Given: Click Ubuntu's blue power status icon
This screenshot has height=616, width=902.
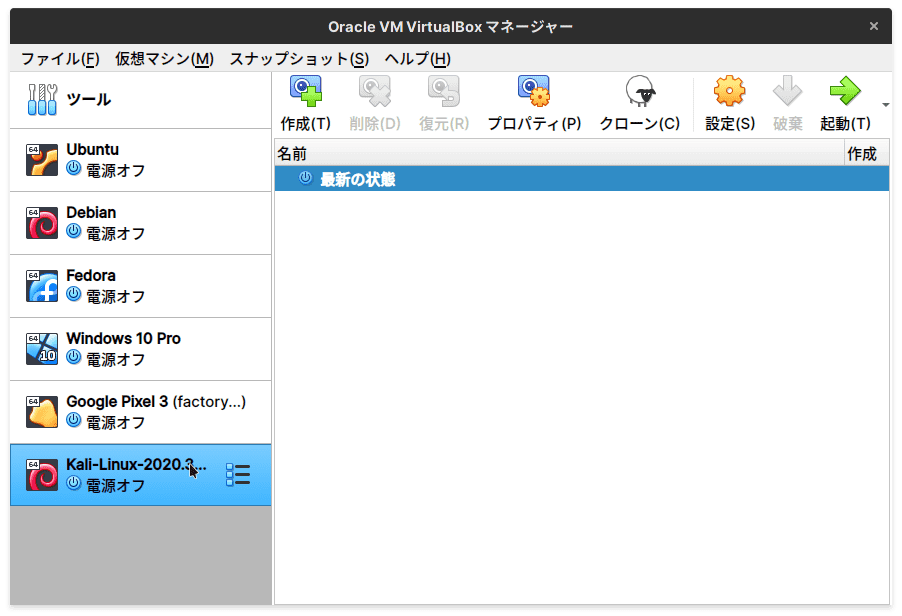Looking at the screenshot, I should coord(74,168).
